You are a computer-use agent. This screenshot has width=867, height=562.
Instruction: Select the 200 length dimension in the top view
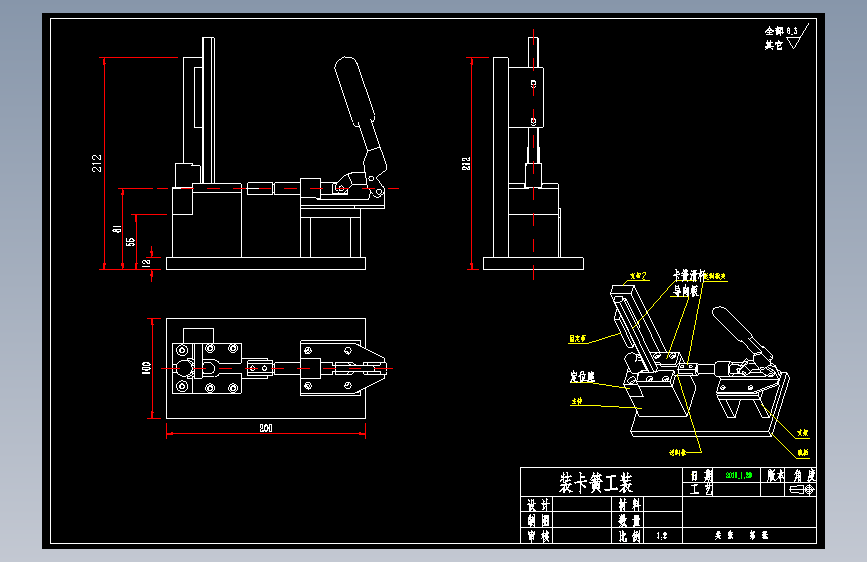tap(266, 428)
